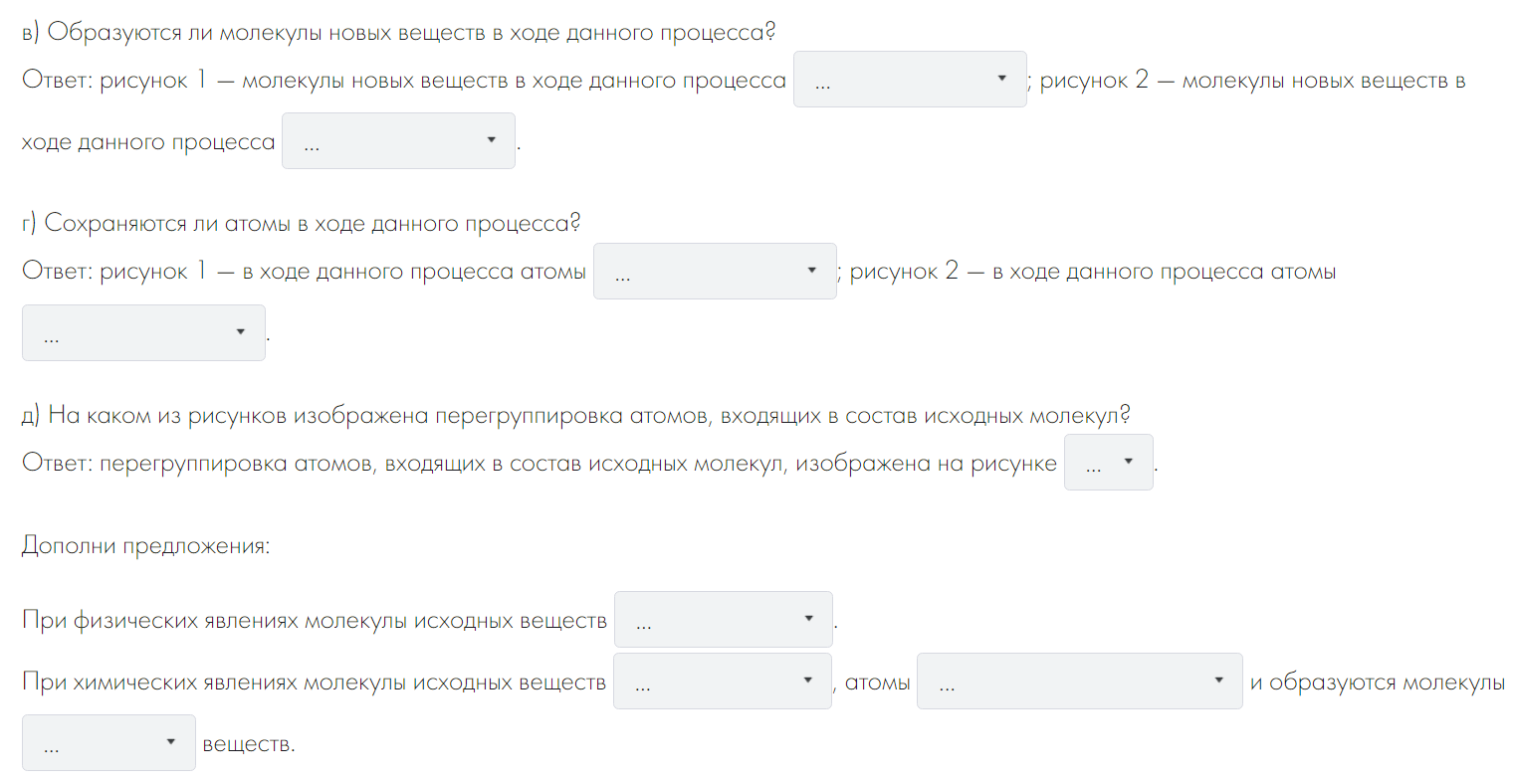Open figure 2 dropdown in question в
This screenshot has height=784, width=1513.
pos(398,141)
